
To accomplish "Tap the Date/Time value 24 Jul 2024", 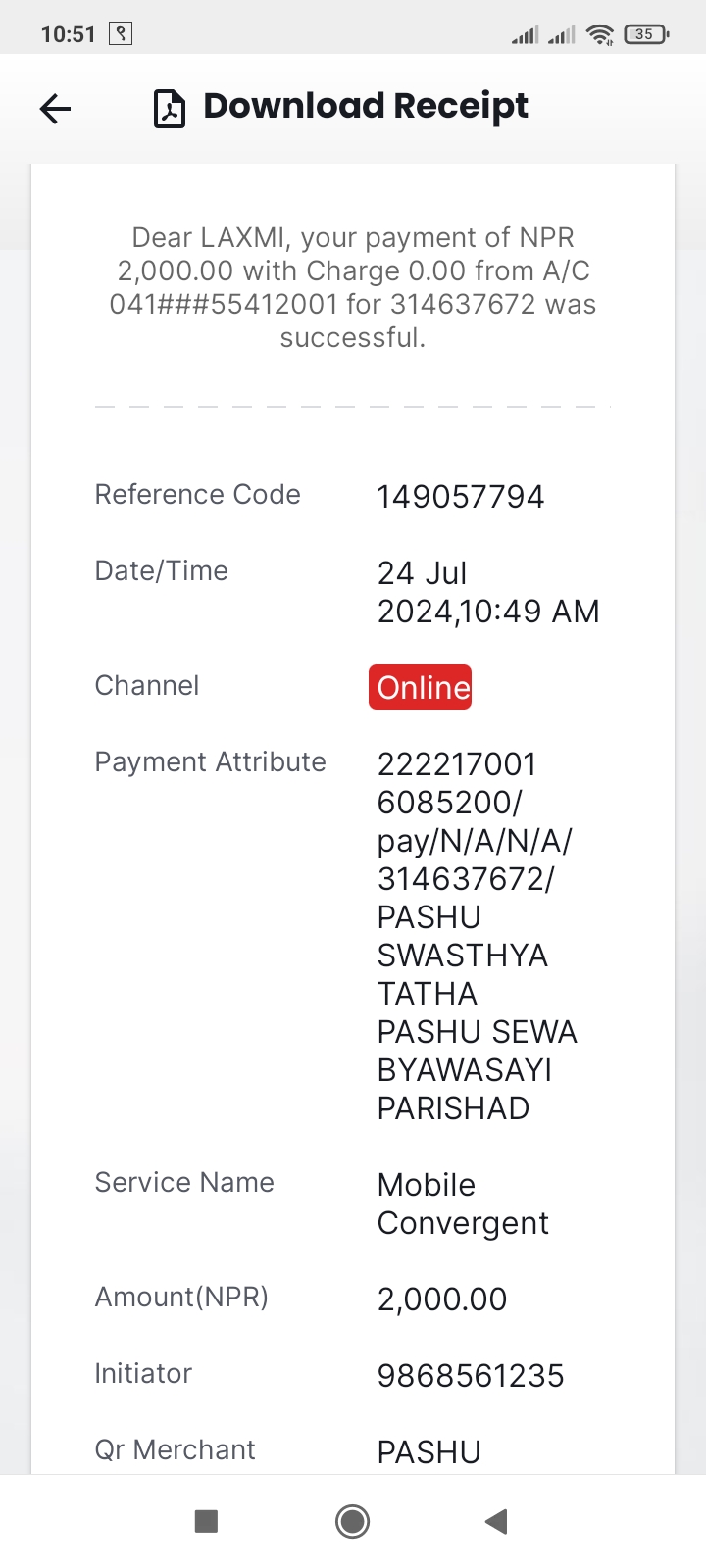I will click(x=488, y=592).
